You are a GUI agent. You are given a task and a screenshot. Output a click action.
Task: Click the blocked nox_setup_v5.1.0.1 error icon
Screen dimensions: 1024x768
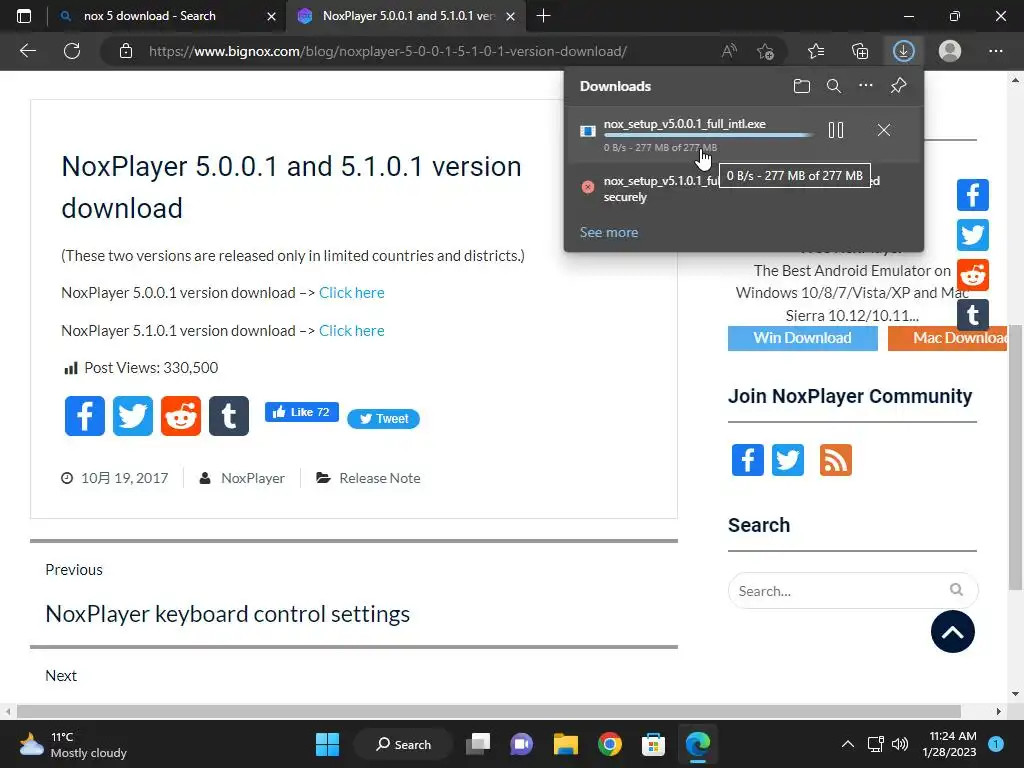click(588, 187)
